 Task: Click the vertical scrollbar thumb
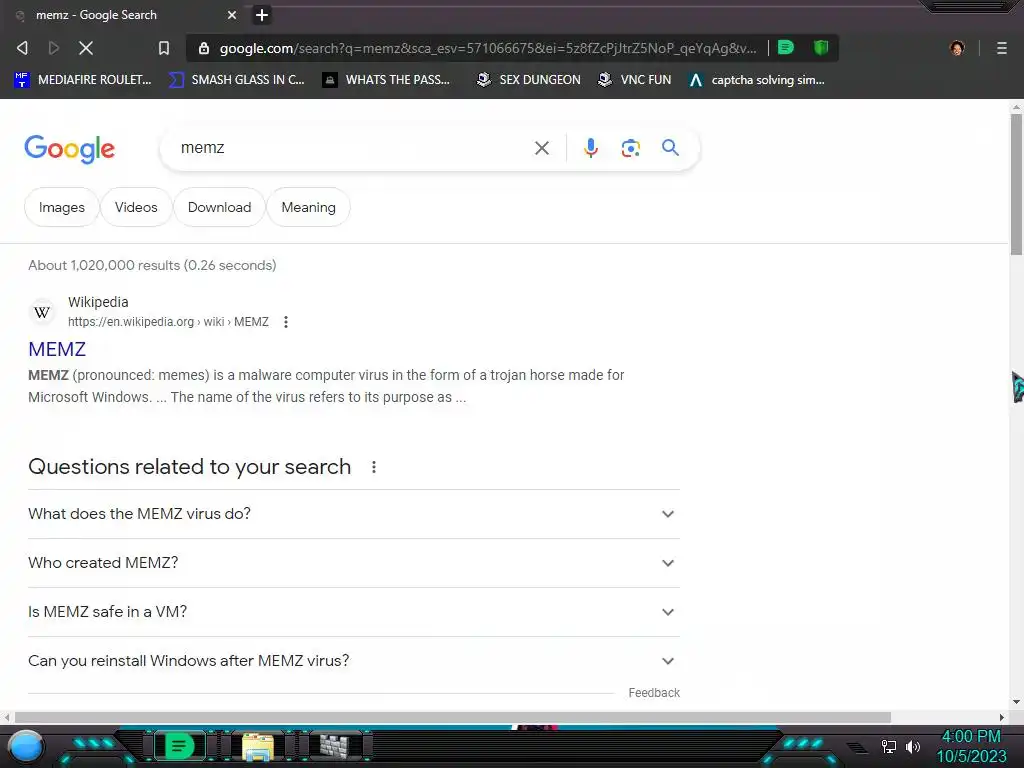coord(1016,184)
